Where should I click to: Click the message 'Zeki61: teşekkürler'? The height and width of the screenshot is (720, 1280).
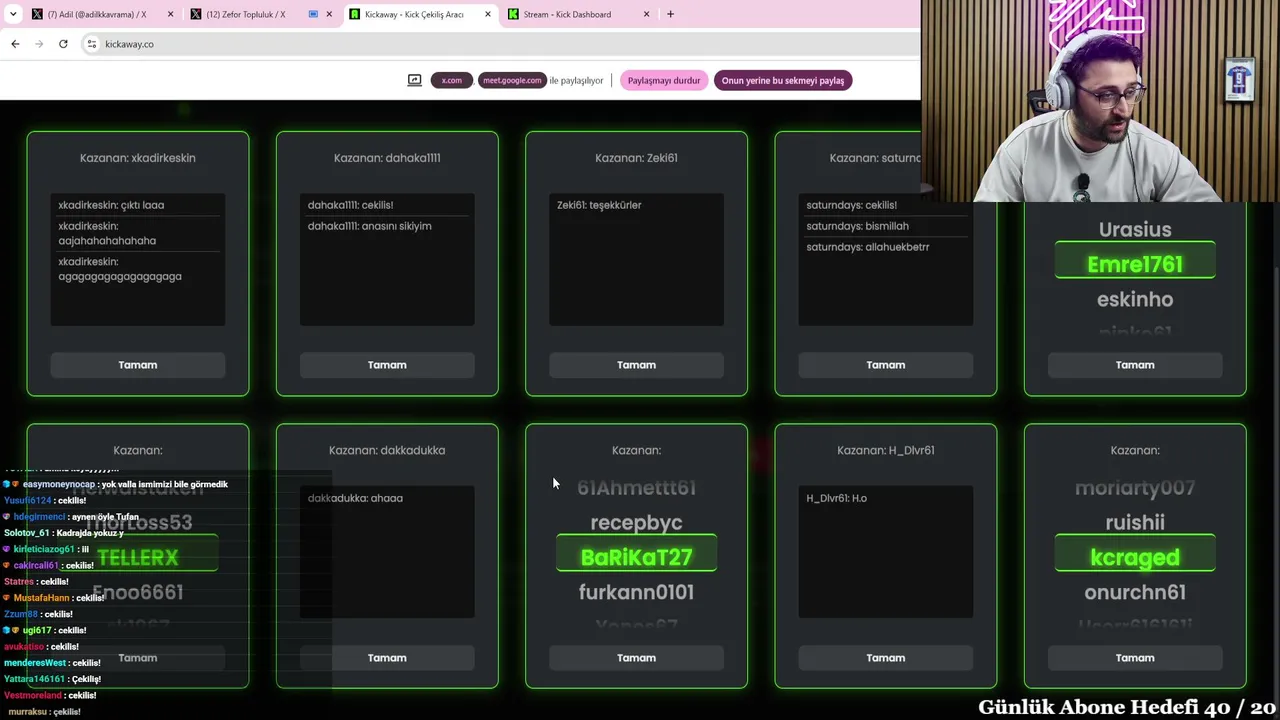coord(599,205)
